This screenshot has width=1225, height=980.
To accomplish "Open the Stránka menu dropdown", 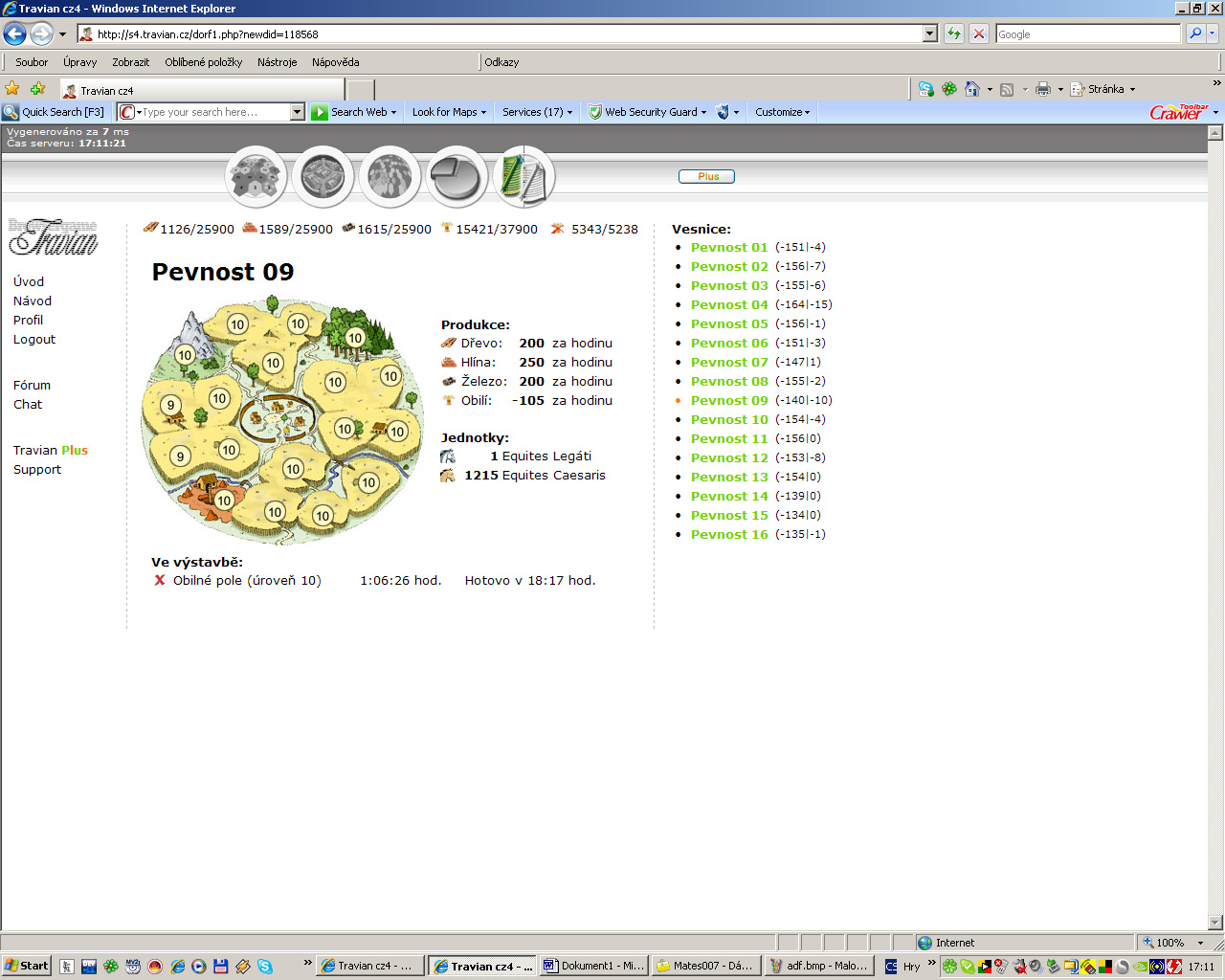I will tap(1132, 89).
